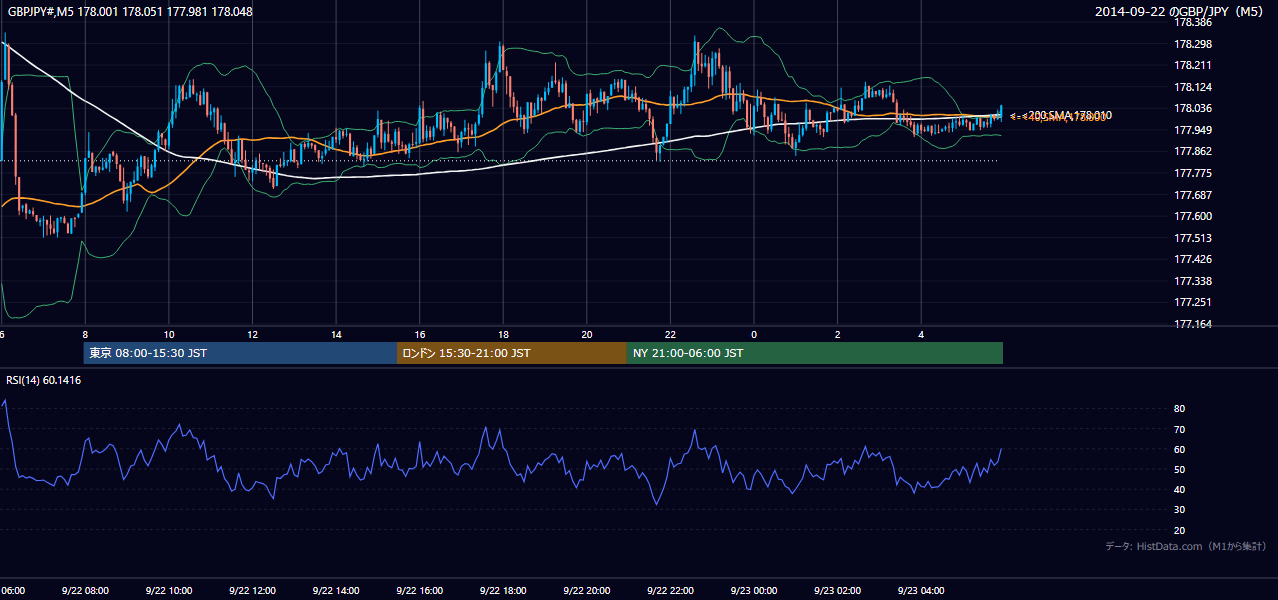Click the 9/22 08:00 date axis label
The height and width of the screenshot is (600, 1278).
tap(84, 591)
